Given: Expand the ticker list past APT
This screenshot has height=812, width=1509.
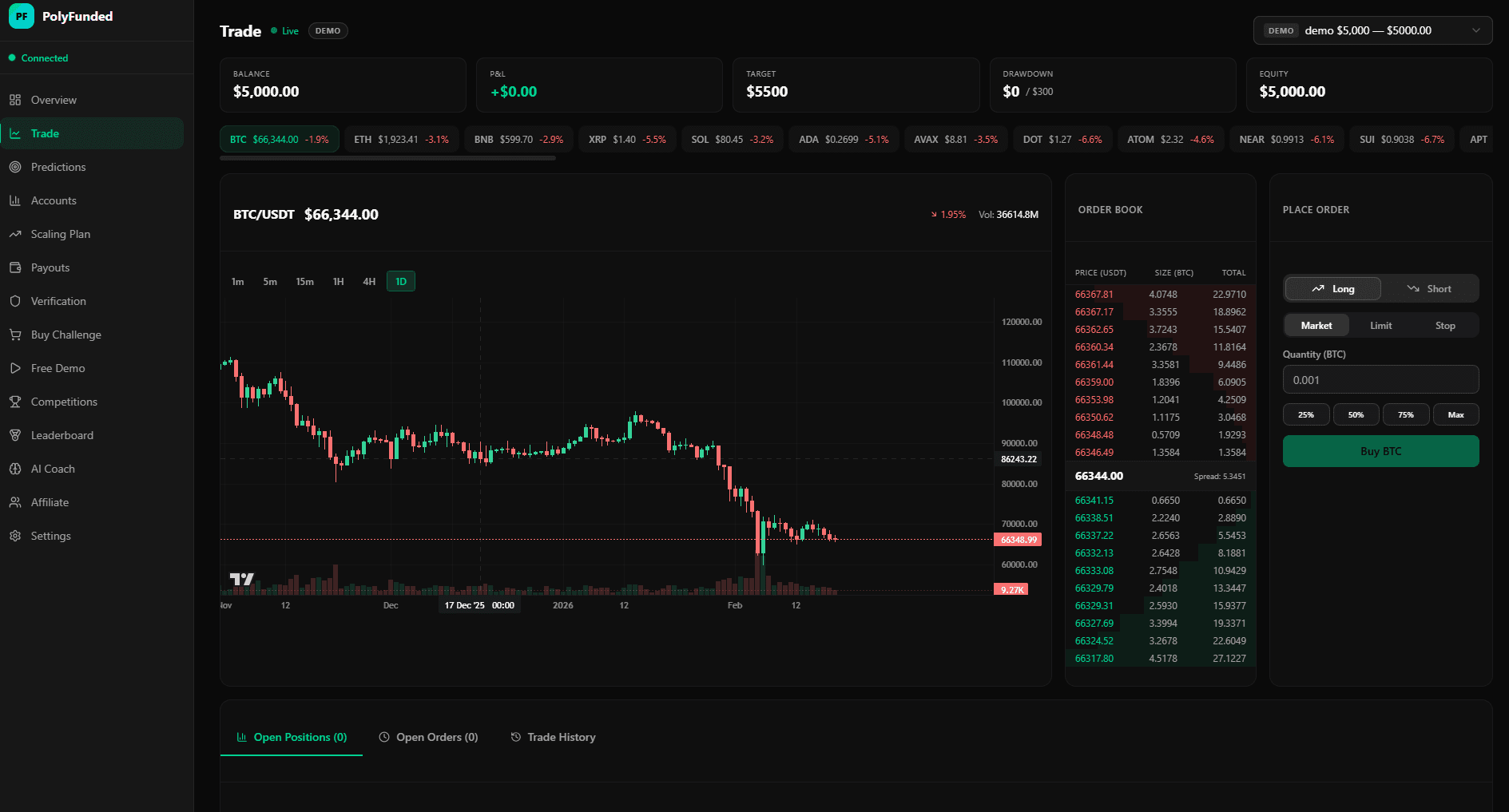Looking at the screenshot, I should click(x=1479, y=138).
